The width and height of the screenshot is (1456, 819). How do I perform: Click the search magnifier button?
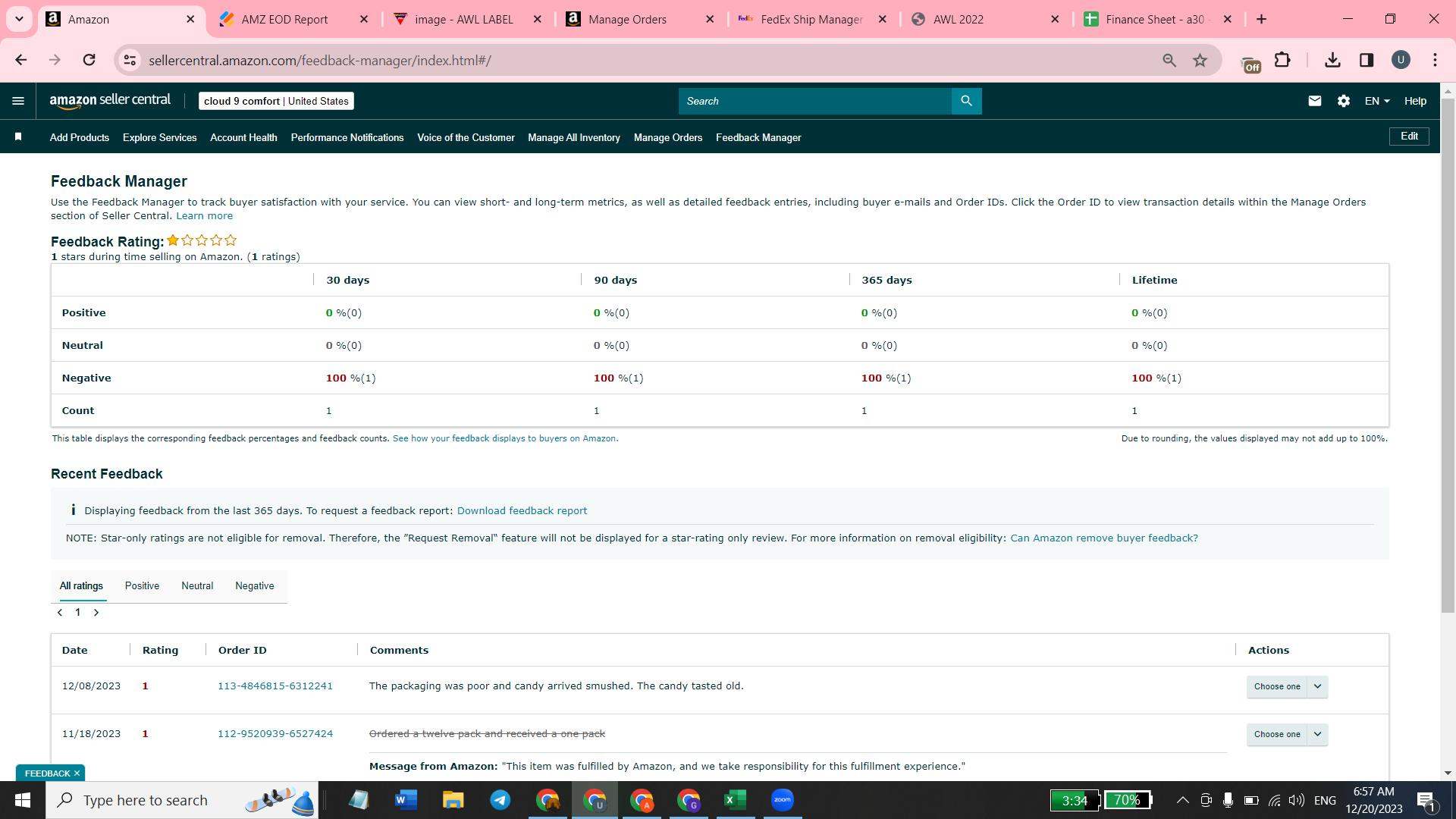(x=966, y=101)
